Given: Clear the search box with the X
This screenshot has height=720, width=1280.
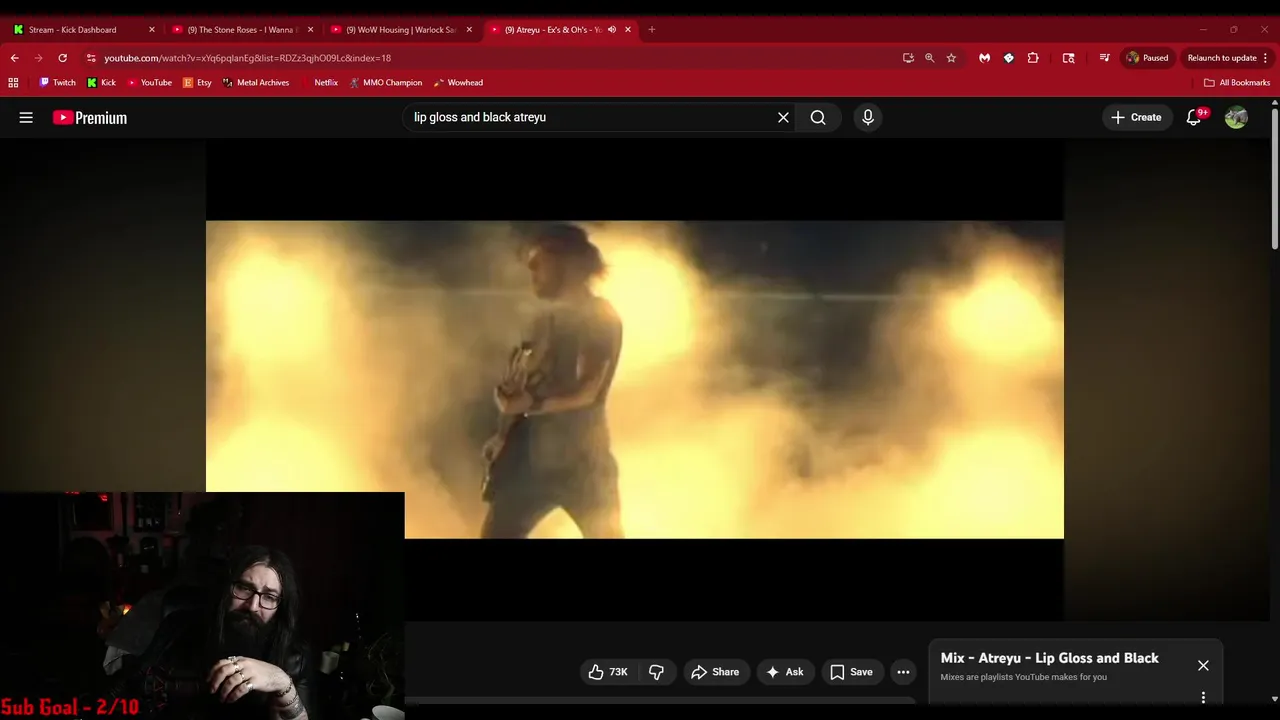Looking at the screenshot, I should (783, 117).
